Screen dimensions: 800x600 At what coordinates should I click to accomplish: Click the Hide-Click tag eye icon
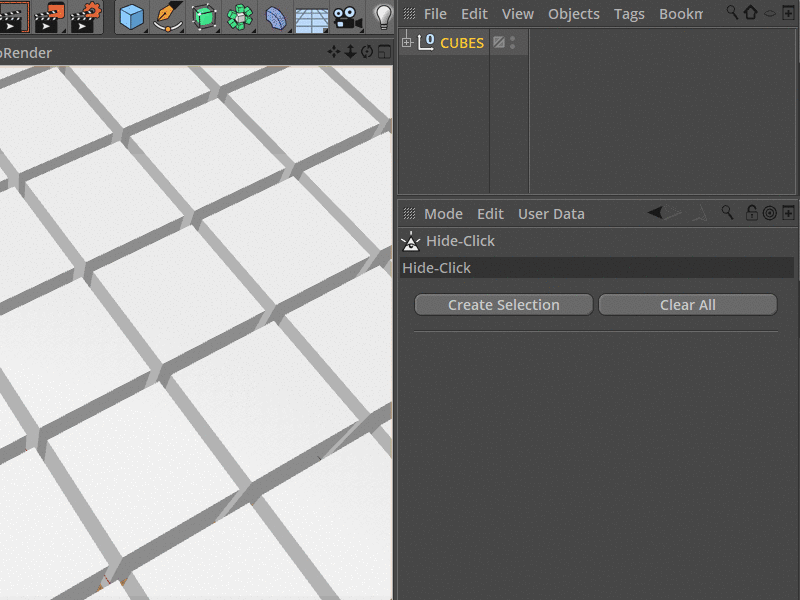click(411, 242)
